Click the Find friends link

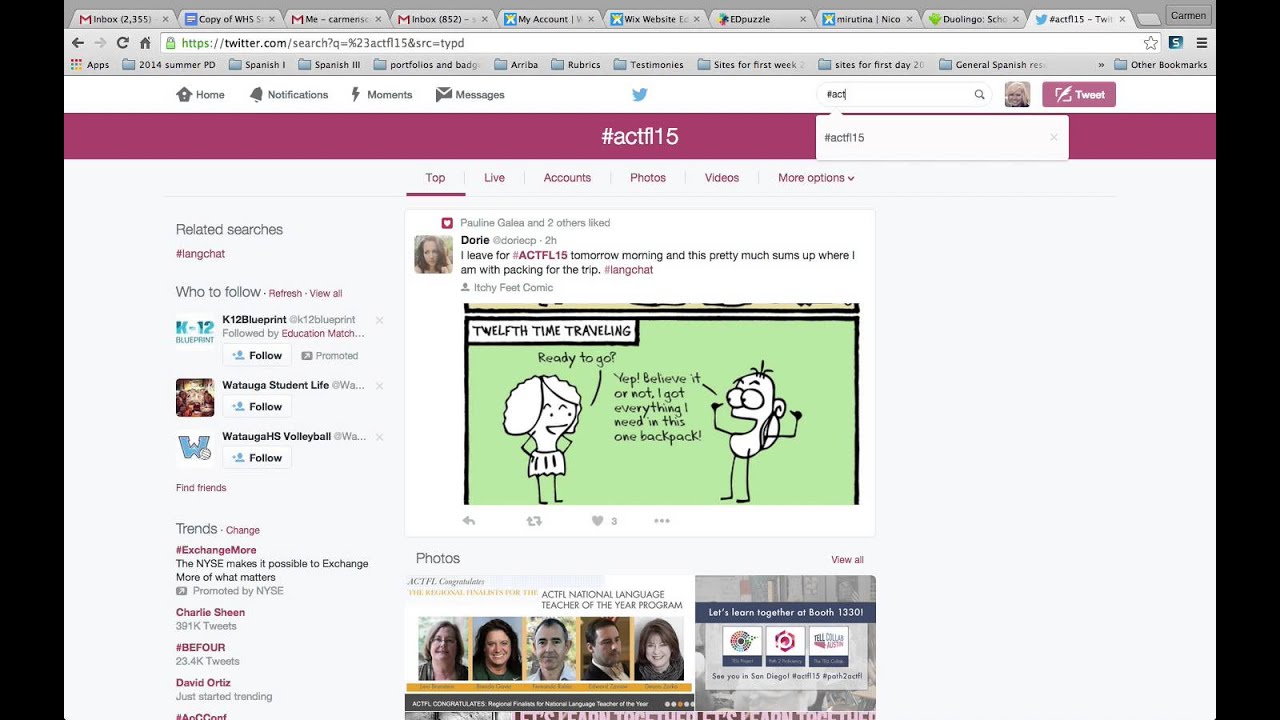pos(201,488)
